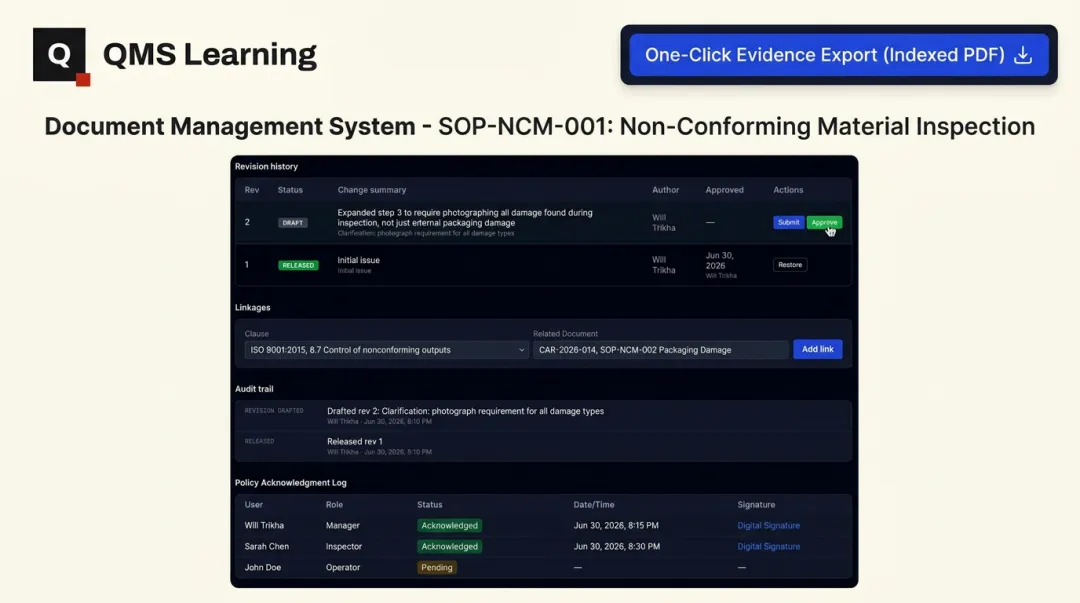Click the 'Drafted rev 2' audit entry
The image size is (1080, 603).
pyautogui.click(x=465, y=411)
